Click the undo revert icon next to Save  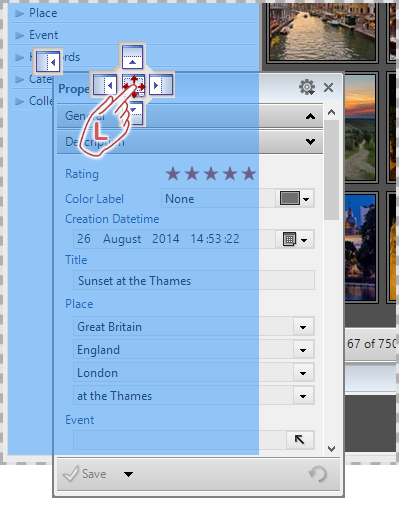point(317,474)
